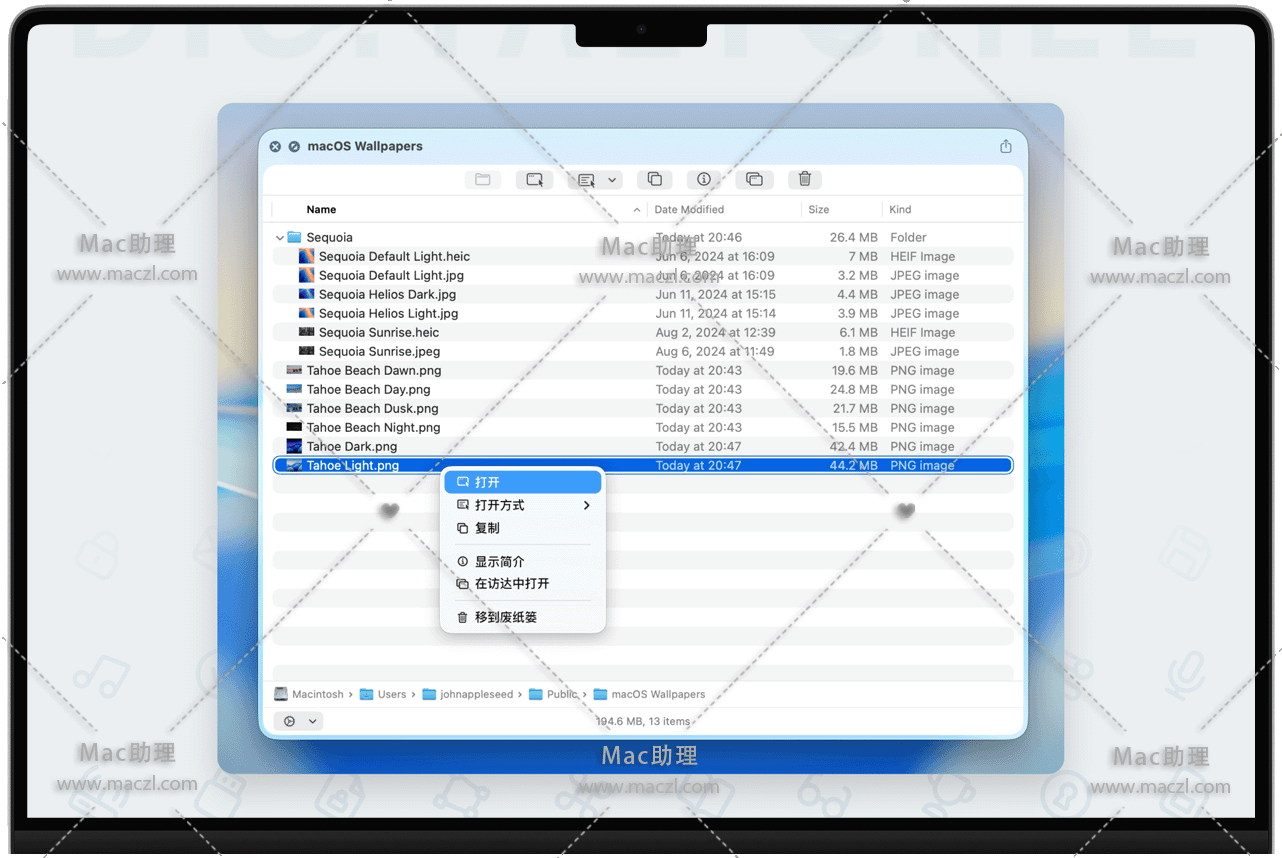Open the action menu in the status bar
This screenshot has width=1282, height=858.
298,721
